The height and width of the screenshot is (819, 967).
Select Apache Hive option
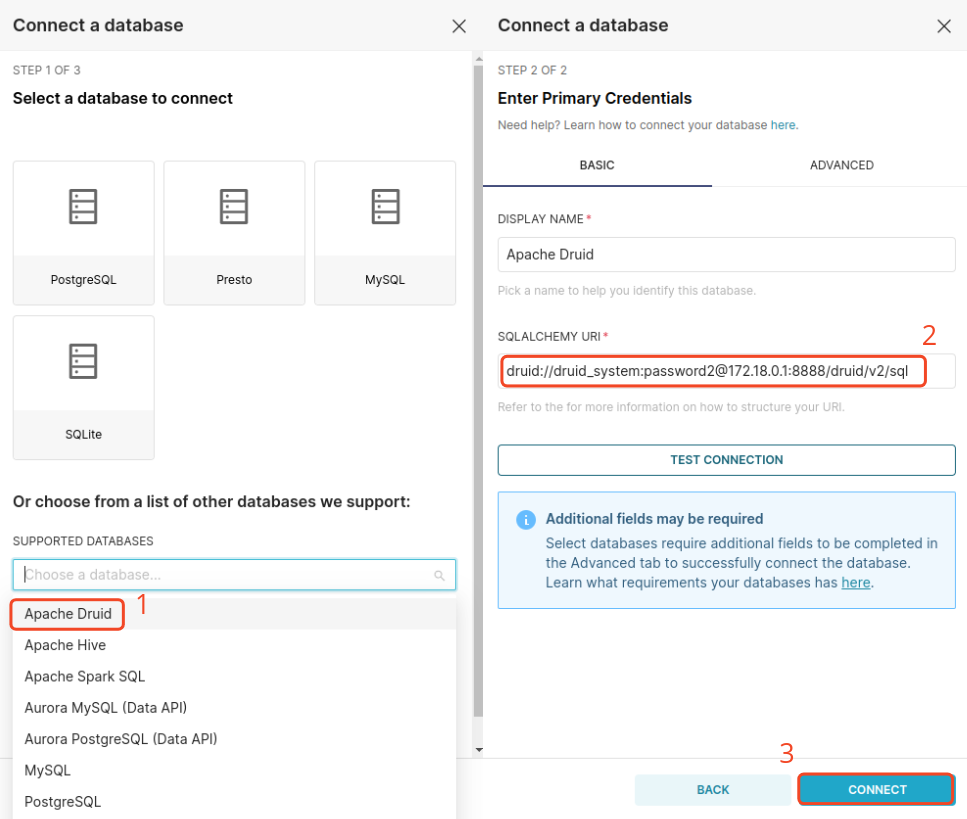click(x=65, y=645)
